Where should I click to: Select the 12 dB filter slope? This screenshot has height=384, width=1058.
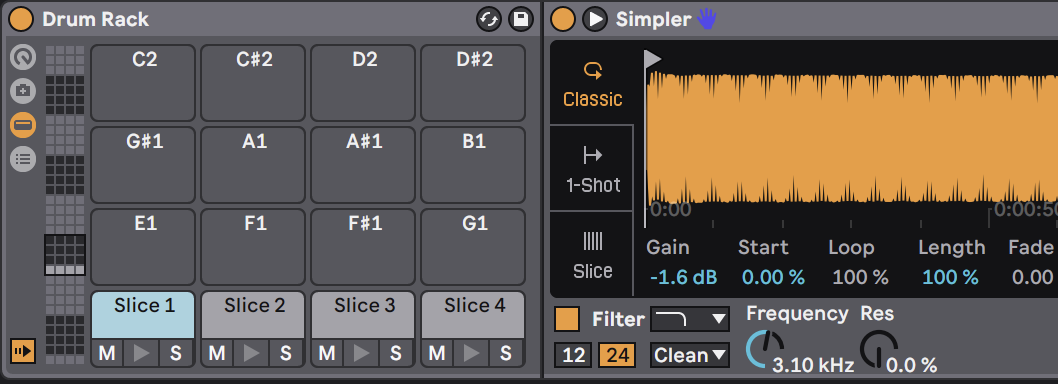pos(573,355)
